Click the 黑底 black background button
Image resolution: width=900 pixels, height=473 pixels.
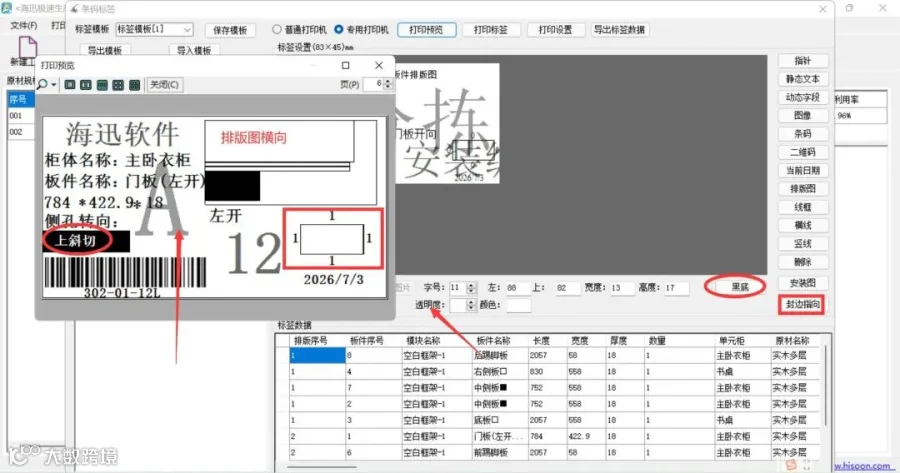(740, 287)
